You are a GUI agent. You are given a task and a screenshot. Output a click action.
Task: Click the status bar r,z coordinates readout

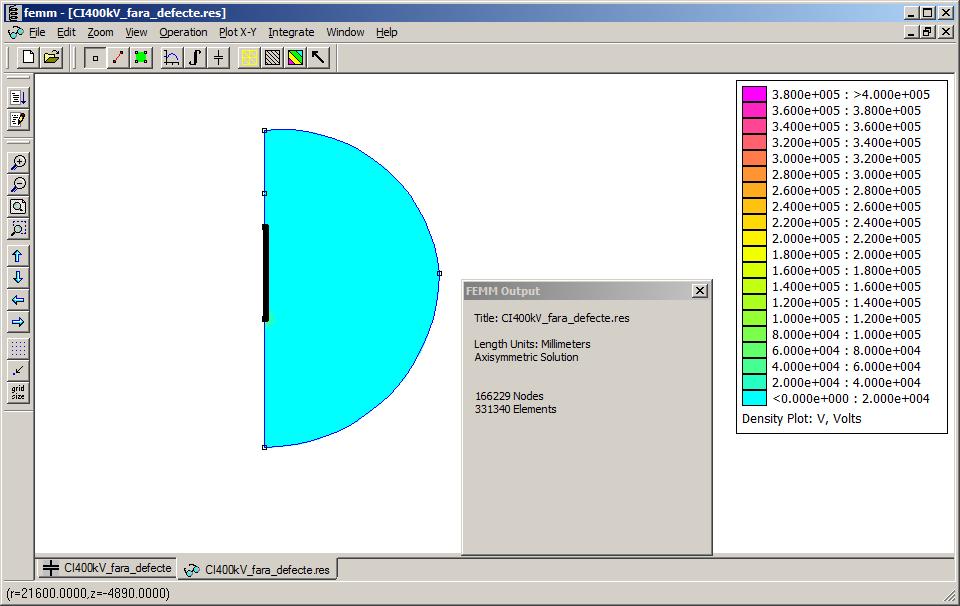click(88, 593)
